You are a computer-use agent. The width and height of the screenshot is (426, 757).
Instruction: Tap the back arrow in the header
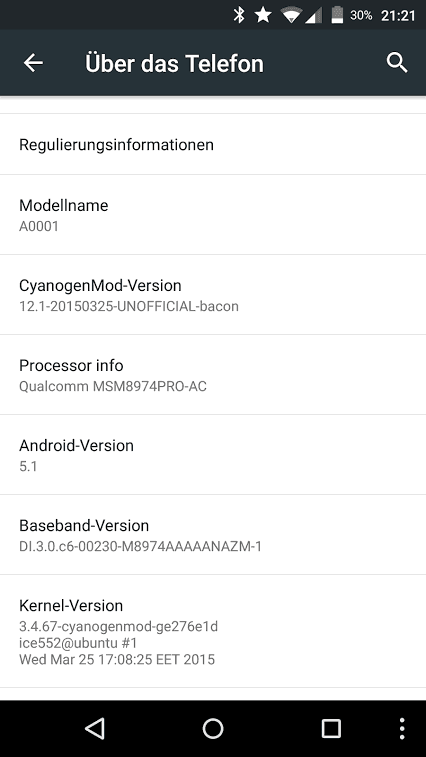pyautogui.click(x=33, y=63)
